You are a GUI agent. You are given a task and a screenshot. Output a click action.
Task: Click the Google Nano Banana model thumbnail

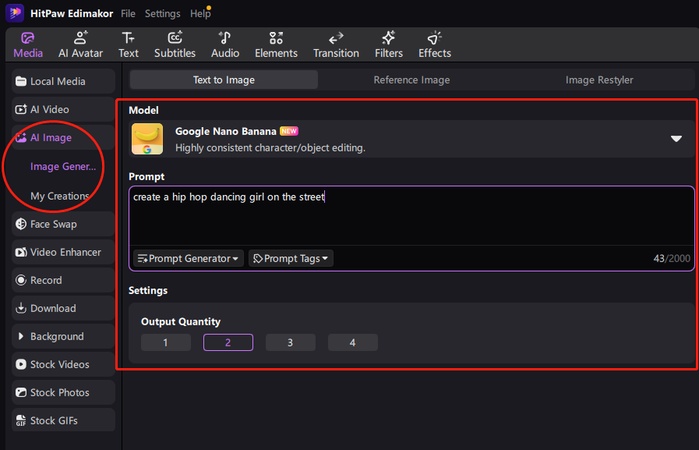(x=147, y=139)
